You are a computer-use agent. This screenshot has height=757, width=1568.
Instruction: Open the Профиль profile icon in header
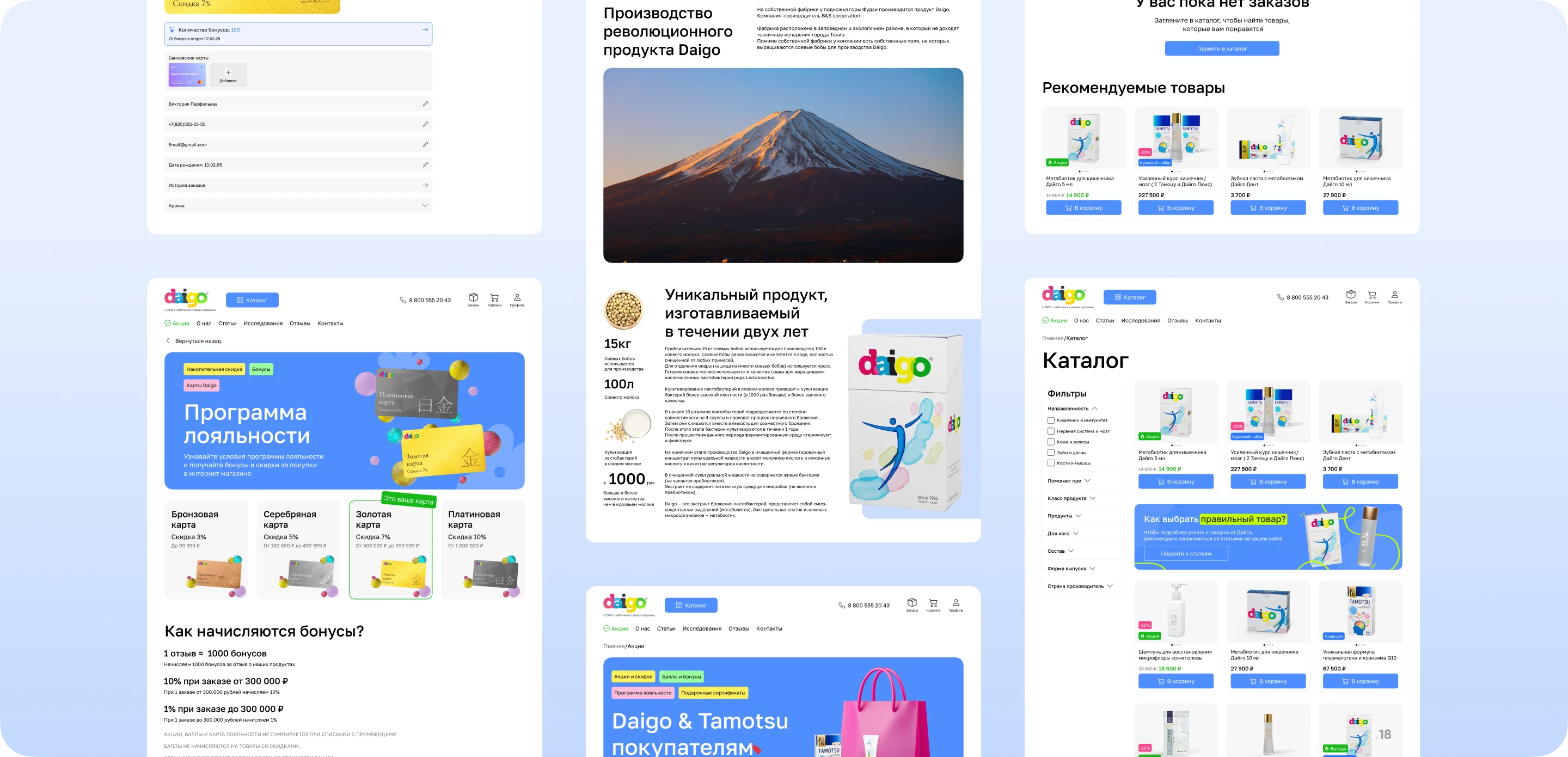point(1394,294)
